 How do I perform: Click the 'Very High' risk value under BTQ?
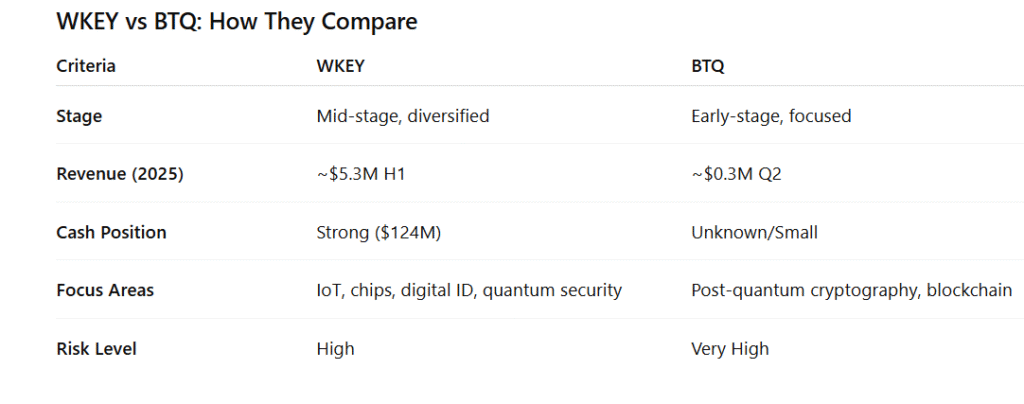click(729, 348)
